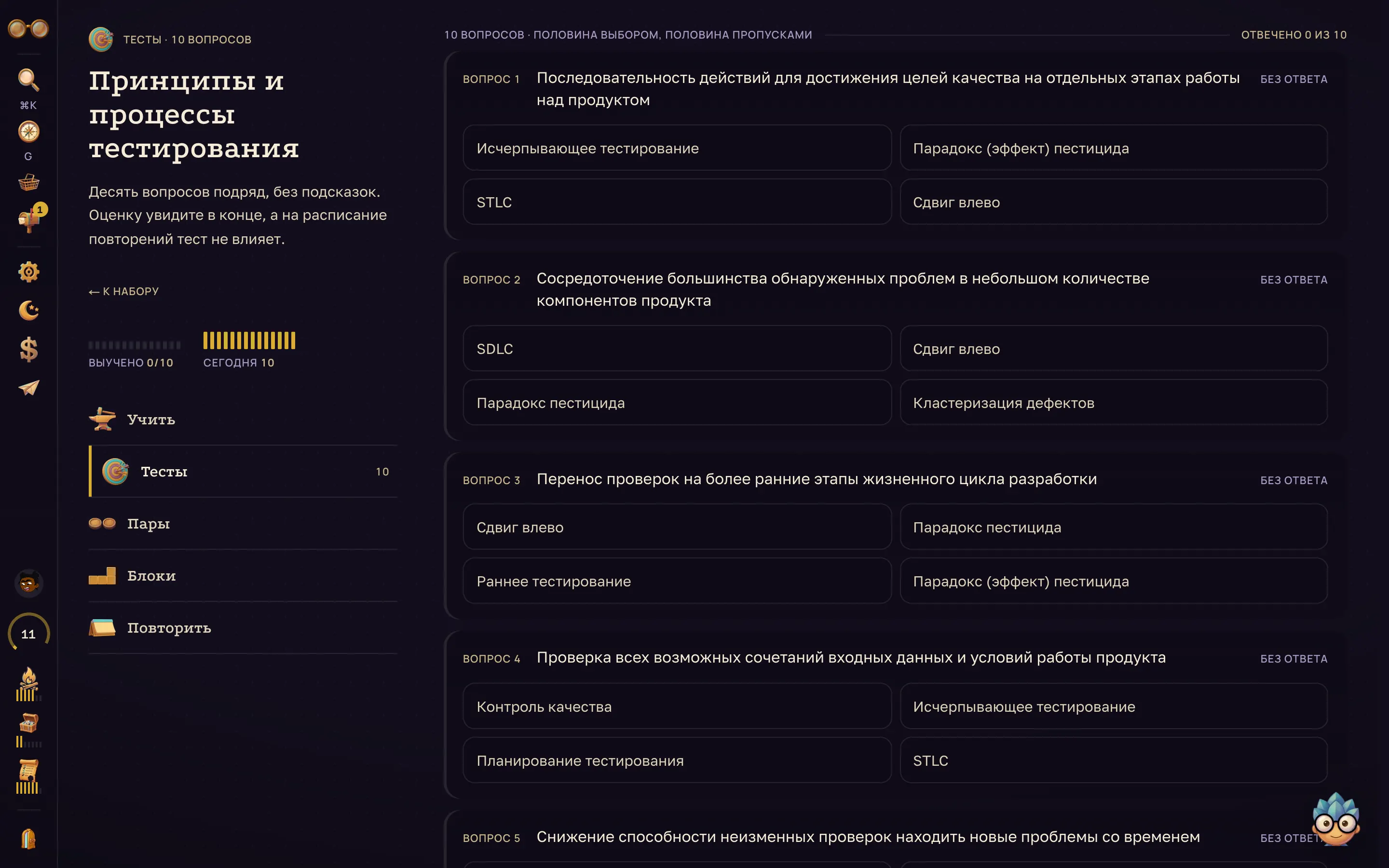Pick Парадокс (эффект) пестицида in question 1
Viewport: 1389px width, 868px height.
click(x=1114, y=148)
